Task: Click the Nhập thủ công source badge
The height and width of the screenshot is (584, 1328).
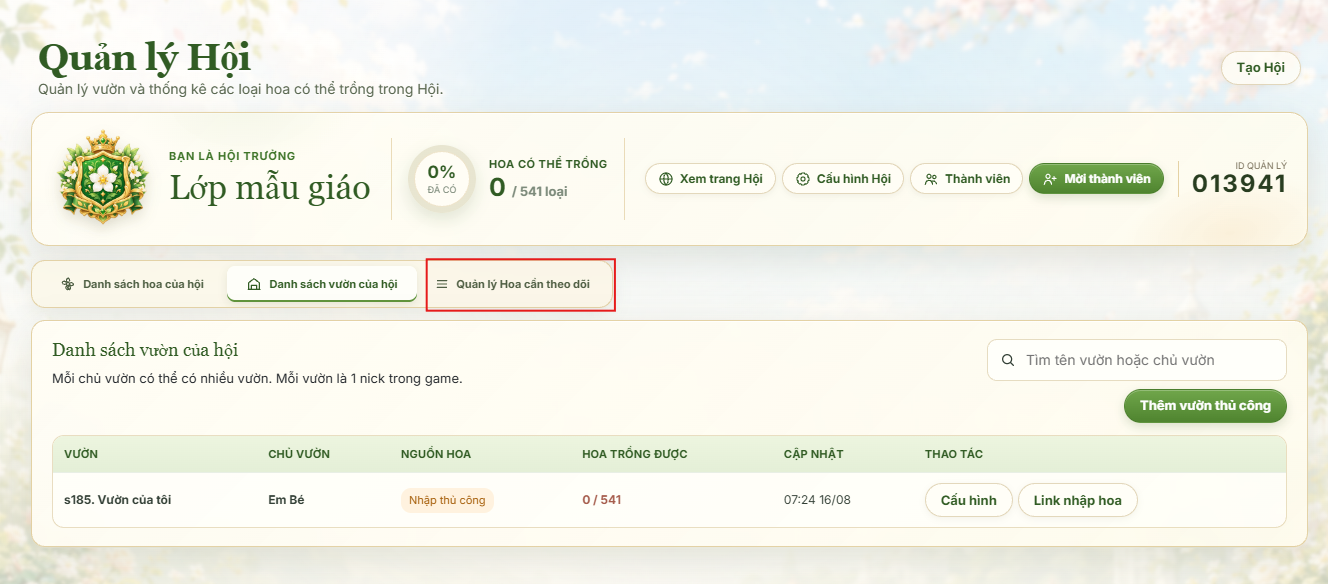Action: pos(447,500)
